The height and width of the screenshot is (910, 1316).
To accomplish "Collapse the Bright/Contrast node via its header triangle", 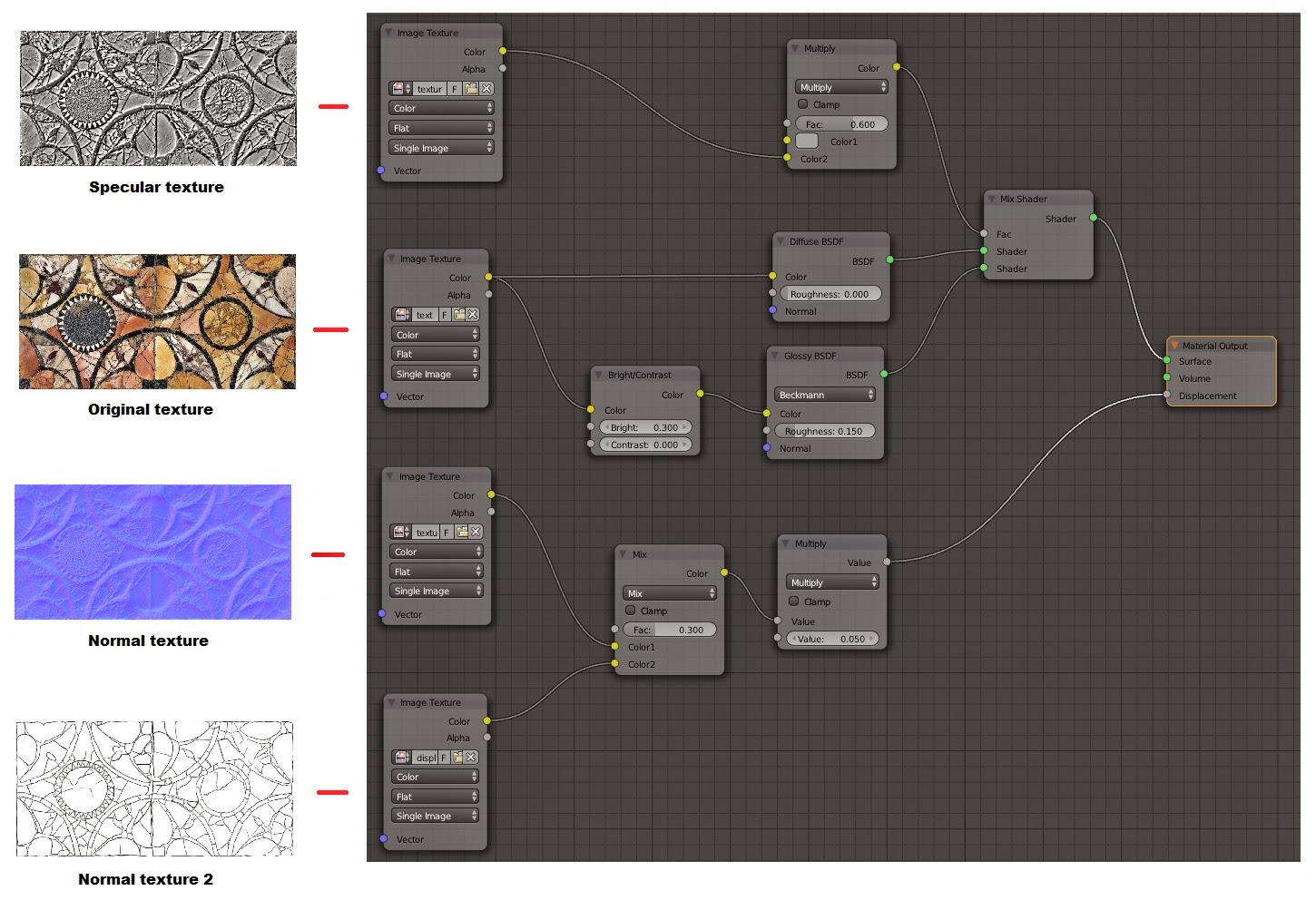I will pyautogui.click(x=599, y=375).
